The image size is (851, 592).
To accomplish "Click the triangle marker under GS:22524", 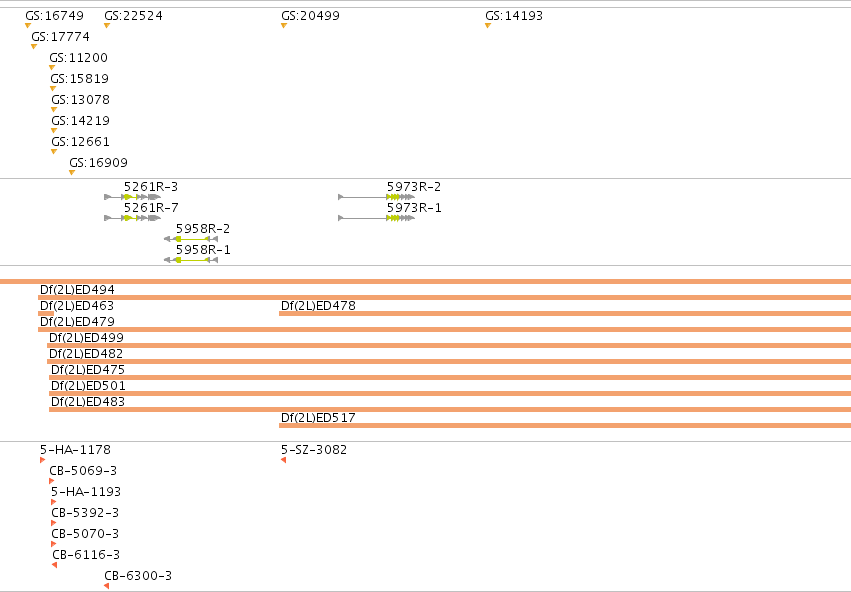I will 107,26.
